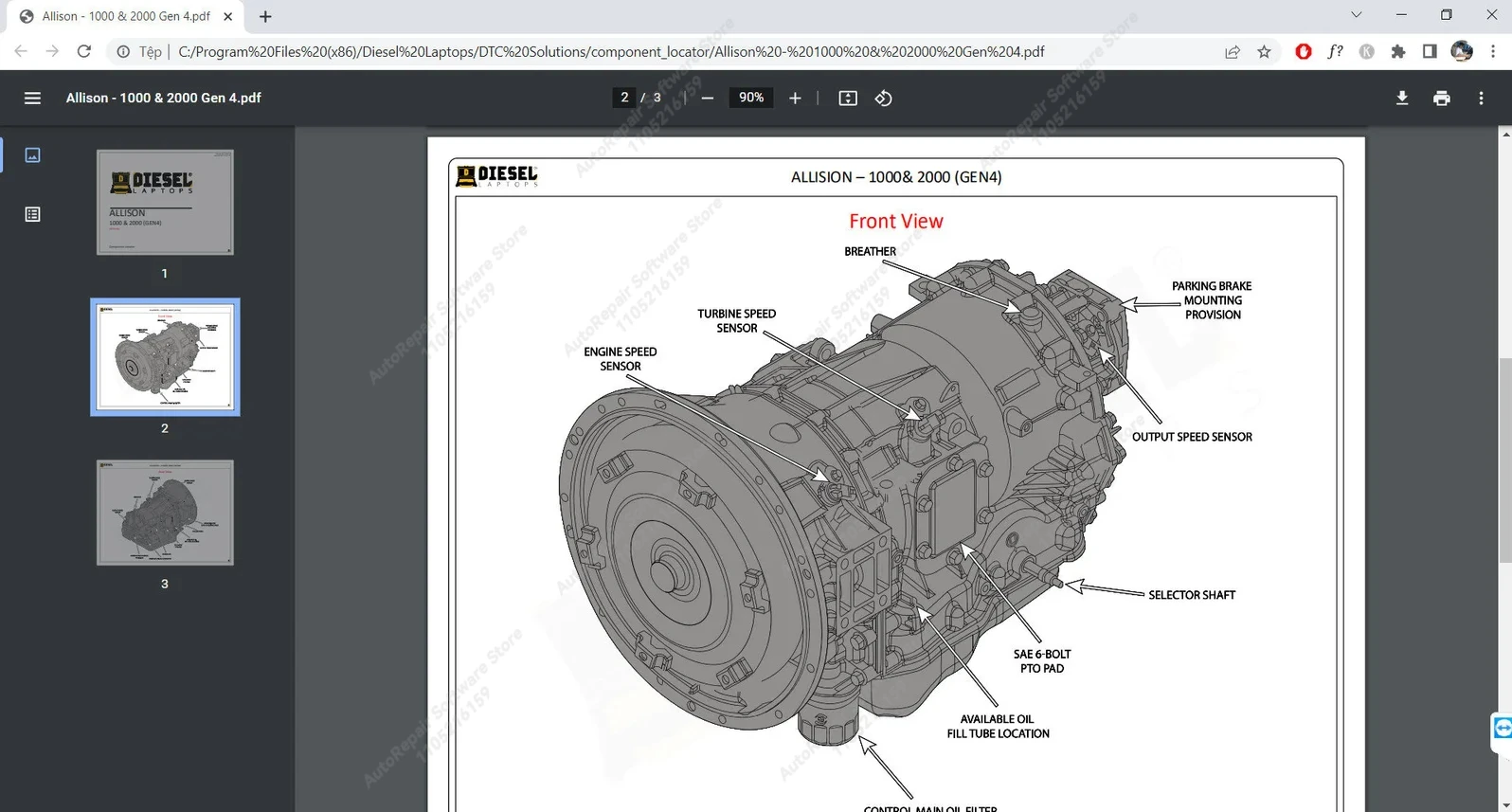Open the browser extensions puzzle icon
1512x812 pixels.
tap(1398, 52)
